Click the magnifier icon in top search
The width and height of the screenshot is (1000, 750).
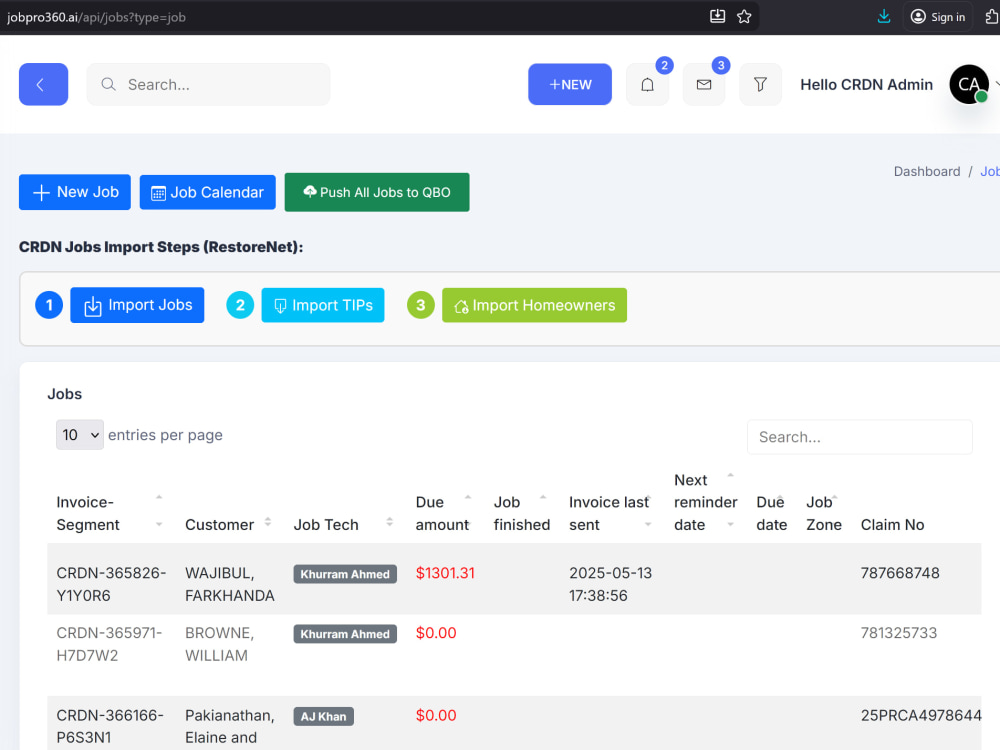[x=108, y=84]
